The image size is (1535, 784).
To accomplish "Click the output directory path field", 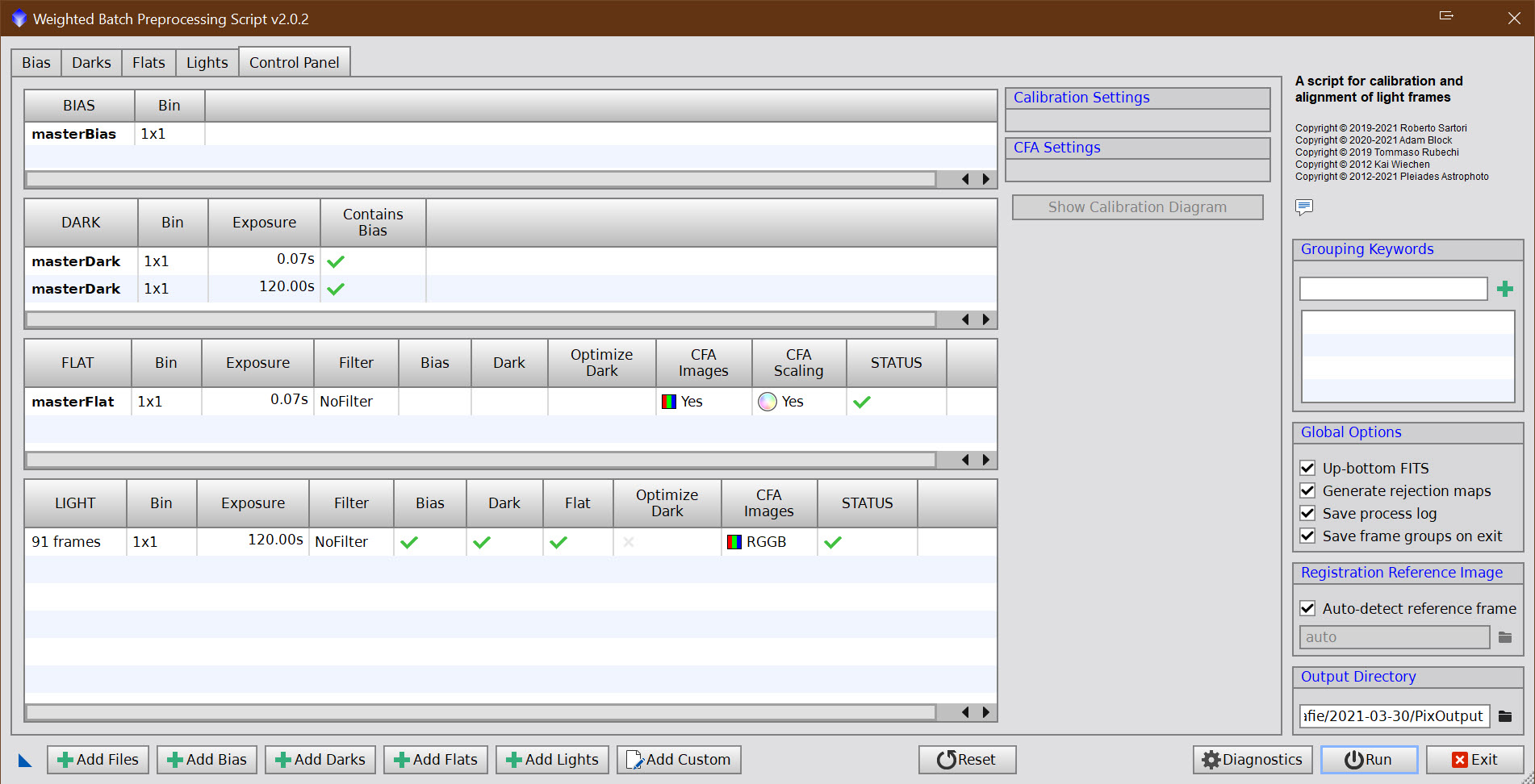I will tap(1395, 716).
